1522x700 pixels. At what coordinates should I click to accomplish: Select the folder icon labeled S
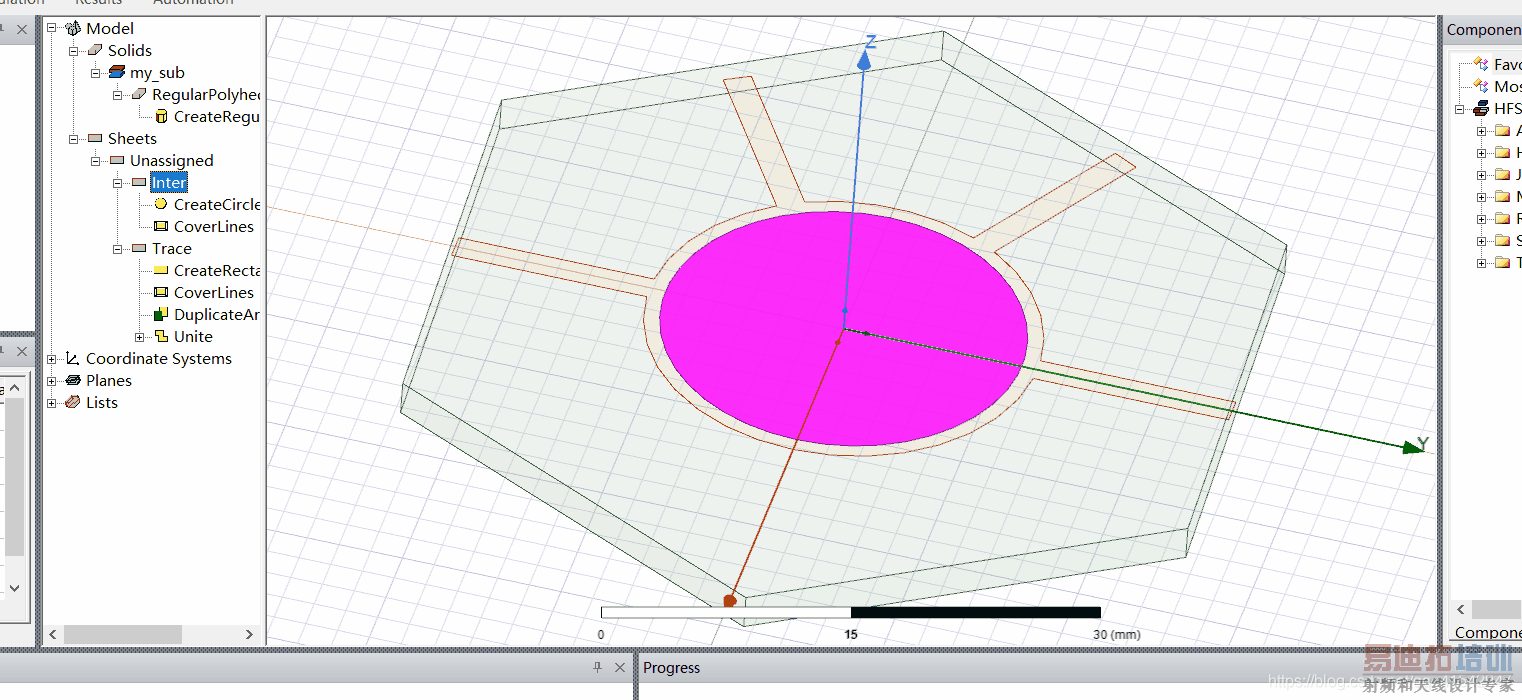tap(1502, 240)
